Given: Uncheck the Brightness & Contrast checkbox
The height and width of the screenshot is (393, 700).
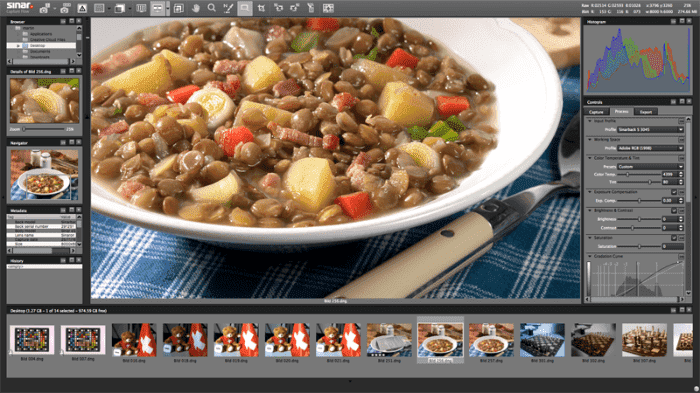Looking at the screenshot, I should pyautogui.click(x=674, y=210).
